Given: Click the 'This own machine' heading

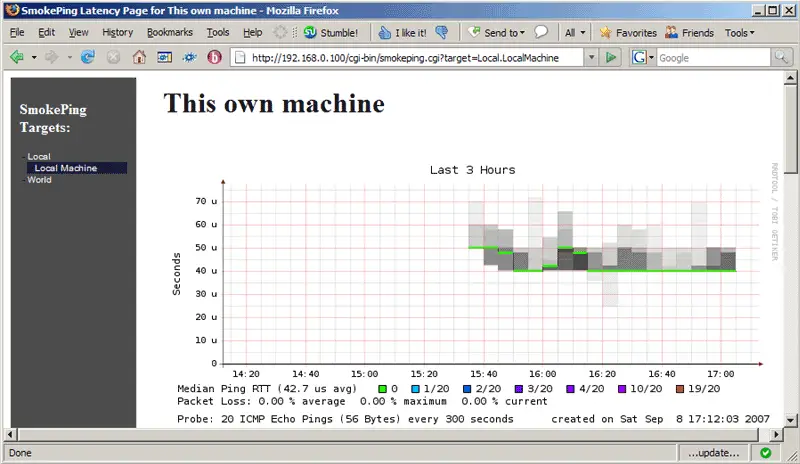Looking at the screenshot, I should click(274, 104).
